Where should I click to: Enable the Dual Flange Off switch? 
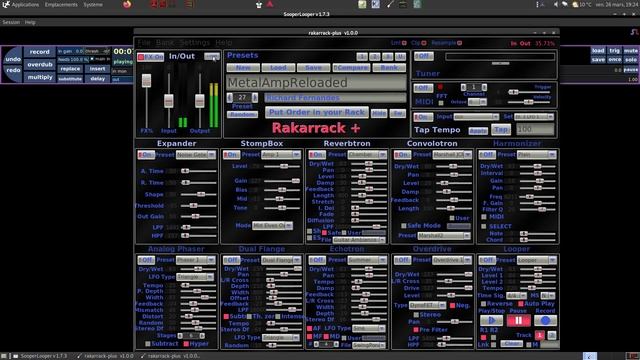[x=231, y=260]
